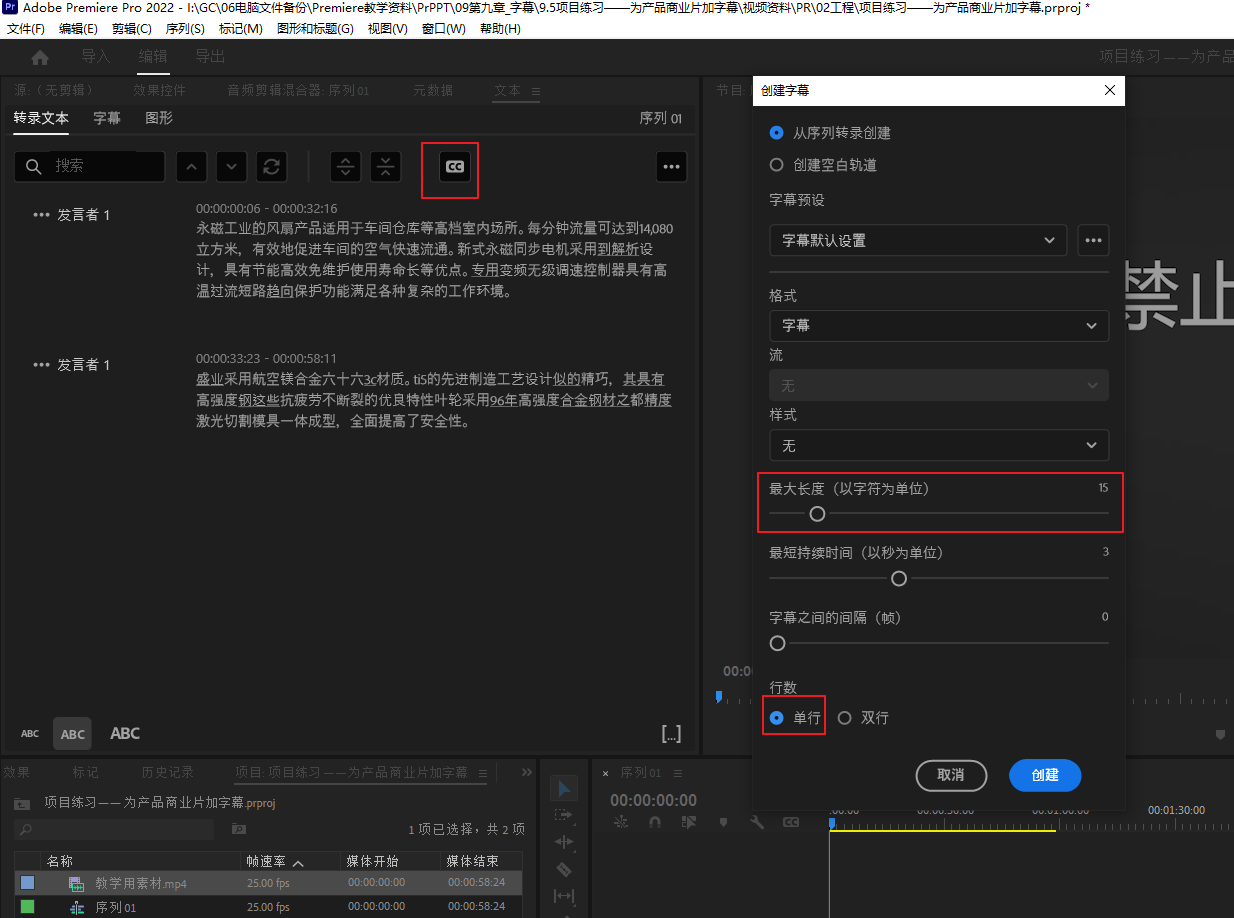
Task: Choose 创建空白轨道 radio option
Action: (x=777, y=165)
